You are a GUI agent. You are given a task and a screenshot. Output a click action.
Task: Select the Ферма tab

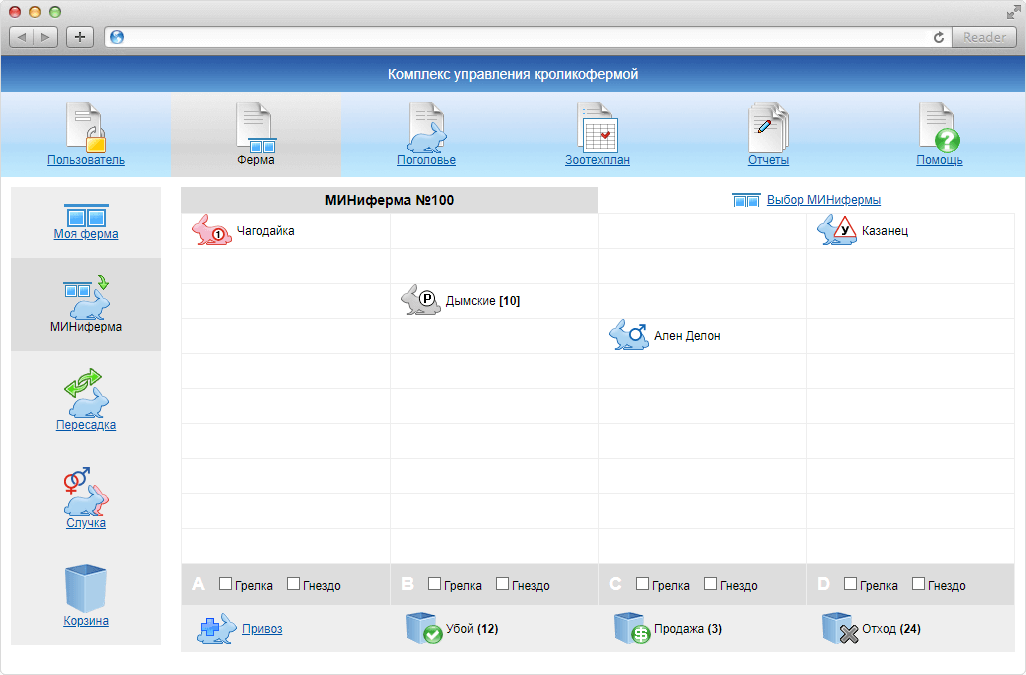(x=256, y=134)
